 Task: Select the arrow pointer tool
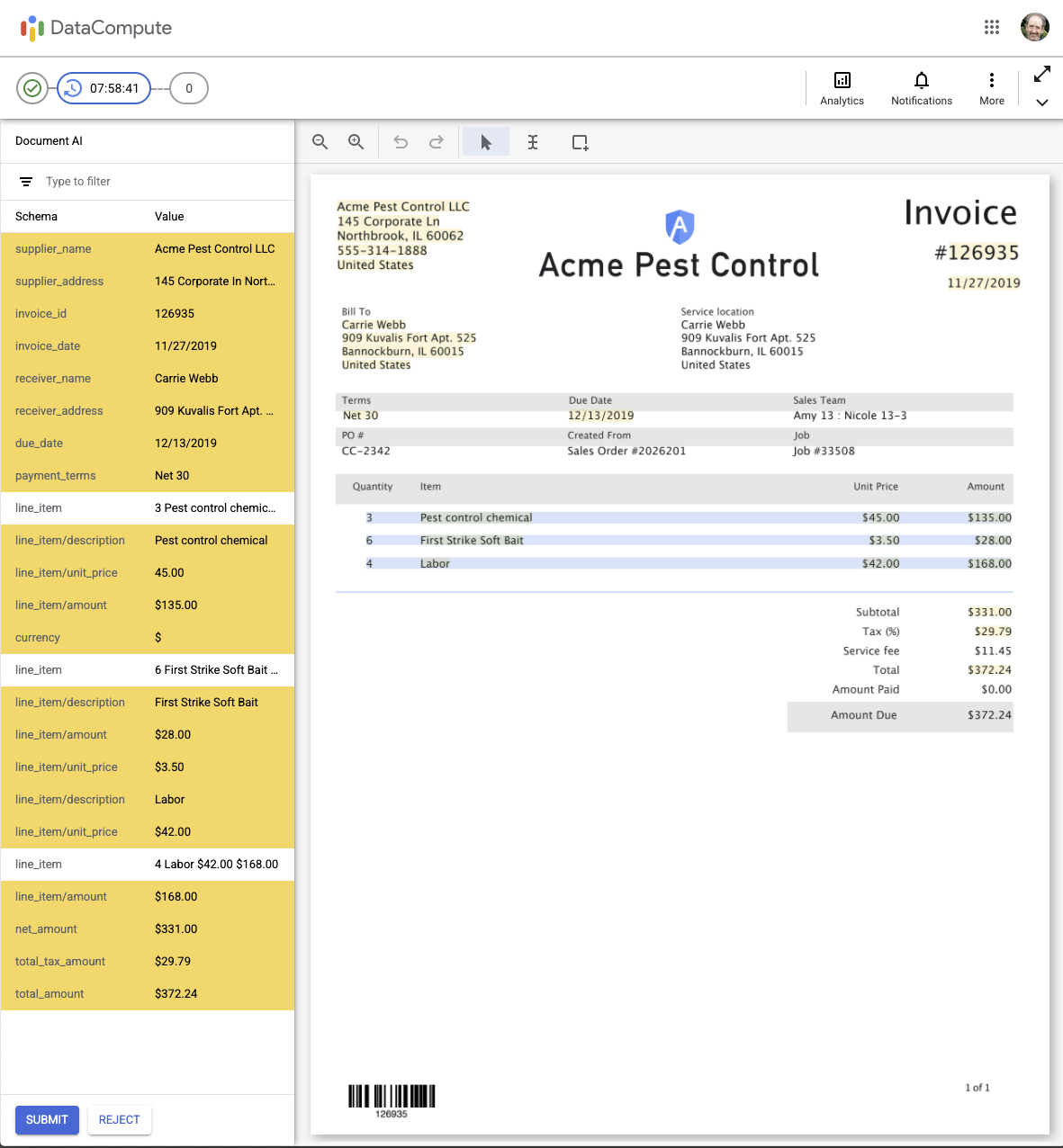pos(486,142)
